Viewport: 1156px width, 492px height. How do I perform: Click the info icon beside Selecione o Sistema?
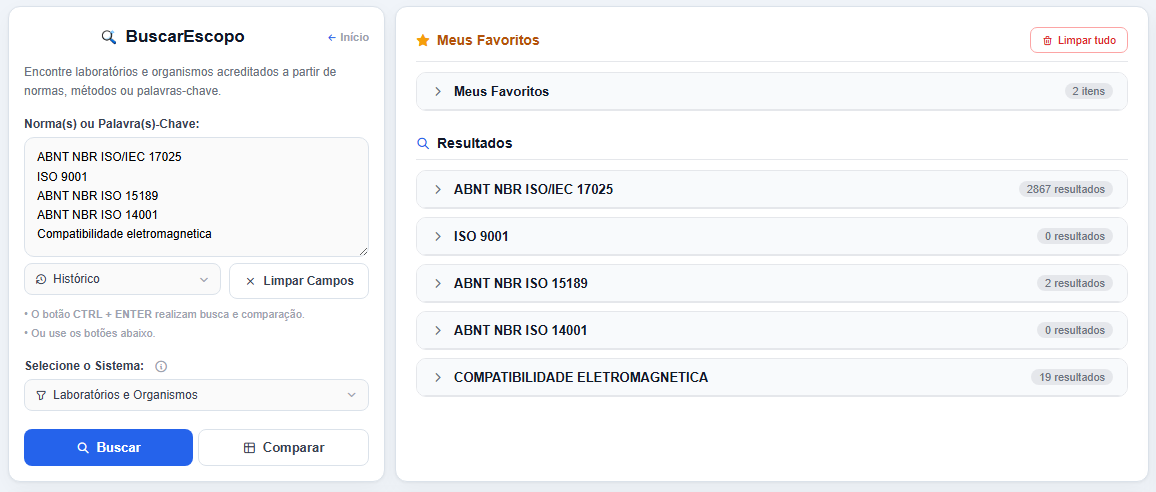point(161,366)
